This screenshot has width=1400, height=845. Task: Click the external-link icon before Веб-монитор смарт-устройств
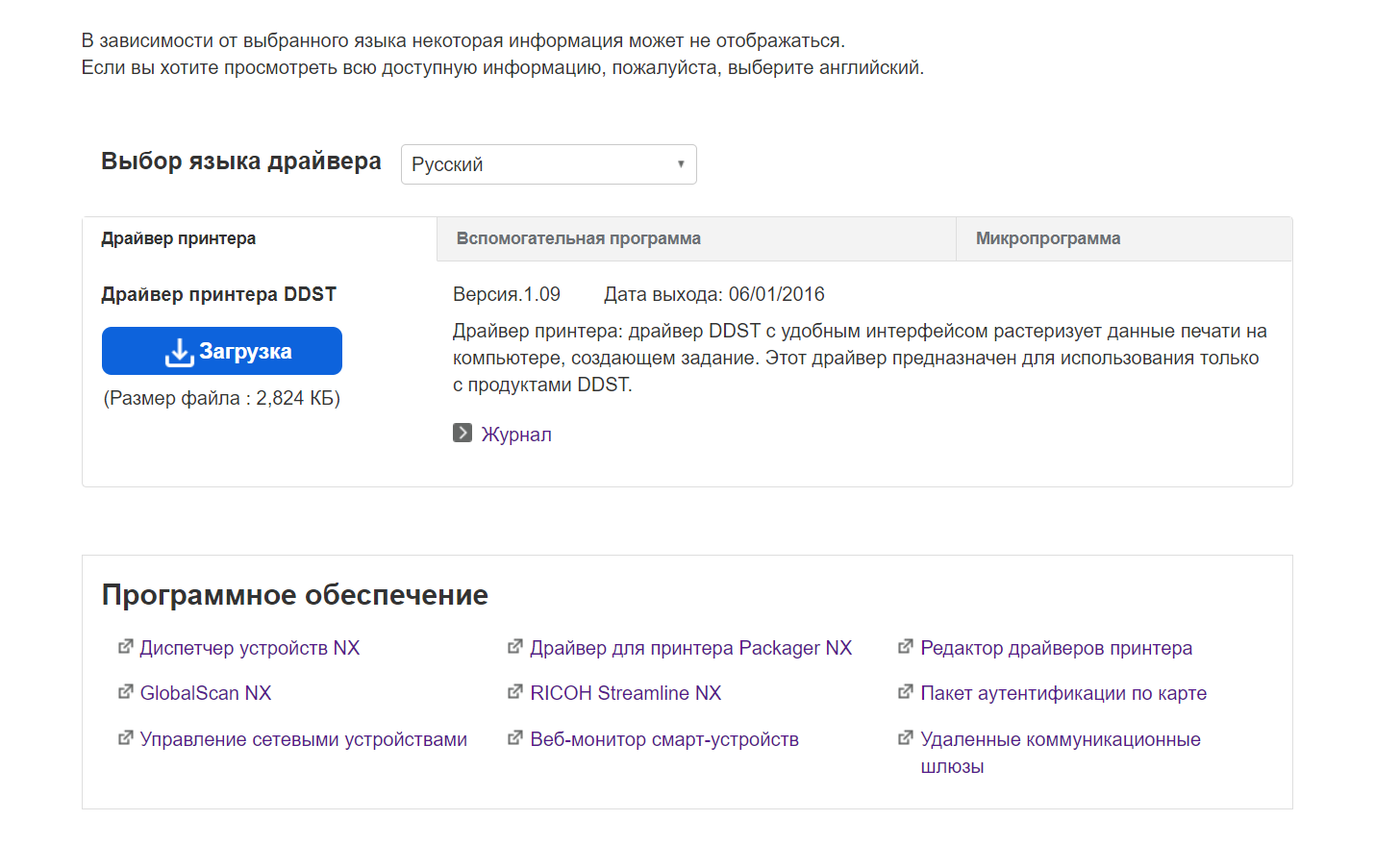click(x=515, y=738)
